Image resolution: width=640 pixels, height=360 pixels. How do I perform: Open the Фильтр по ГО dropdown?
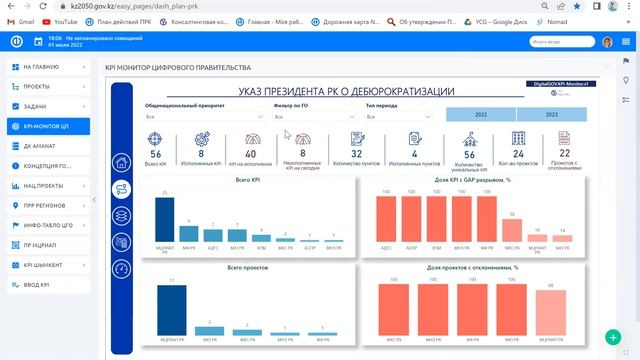315,117
